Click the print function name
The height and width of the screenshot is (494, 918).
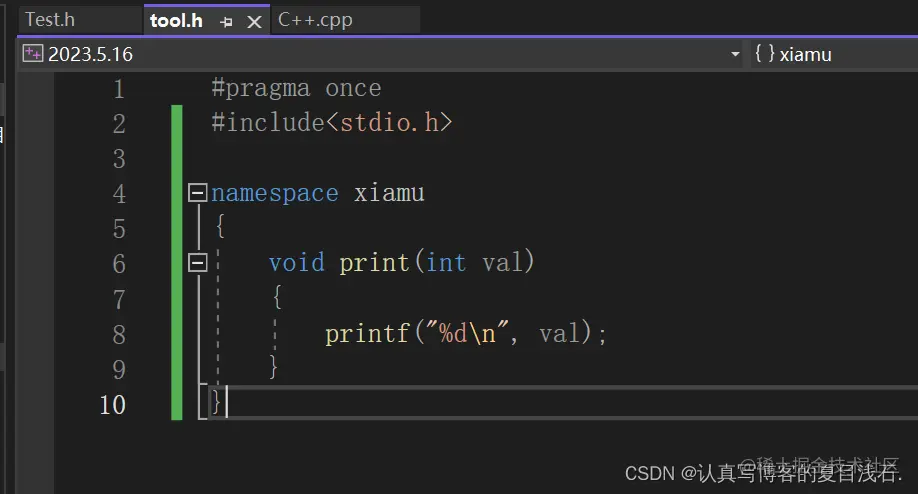coord(374,263)
